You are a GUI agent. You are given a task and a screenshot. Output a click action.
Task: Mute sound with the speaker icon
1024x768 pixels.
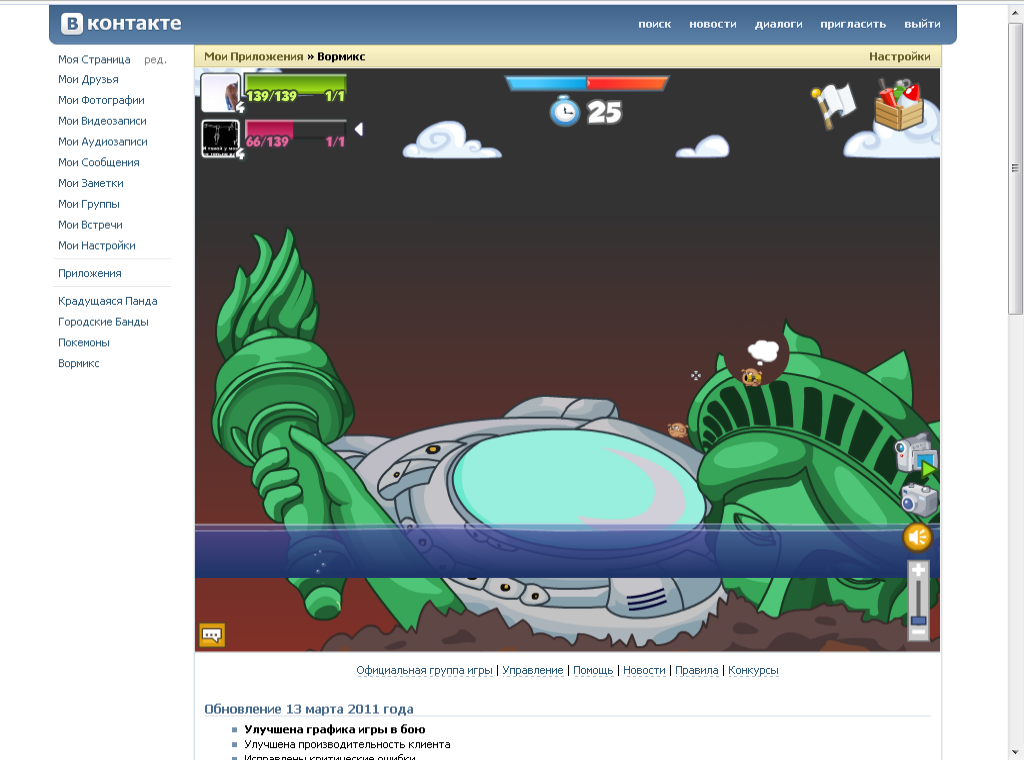coord(918,537)
